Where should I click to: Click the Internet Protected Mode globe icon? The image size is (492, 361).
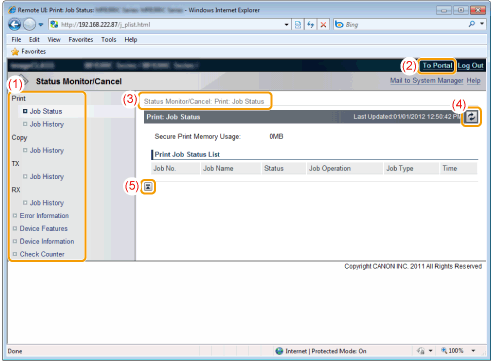tap(279, 351)
